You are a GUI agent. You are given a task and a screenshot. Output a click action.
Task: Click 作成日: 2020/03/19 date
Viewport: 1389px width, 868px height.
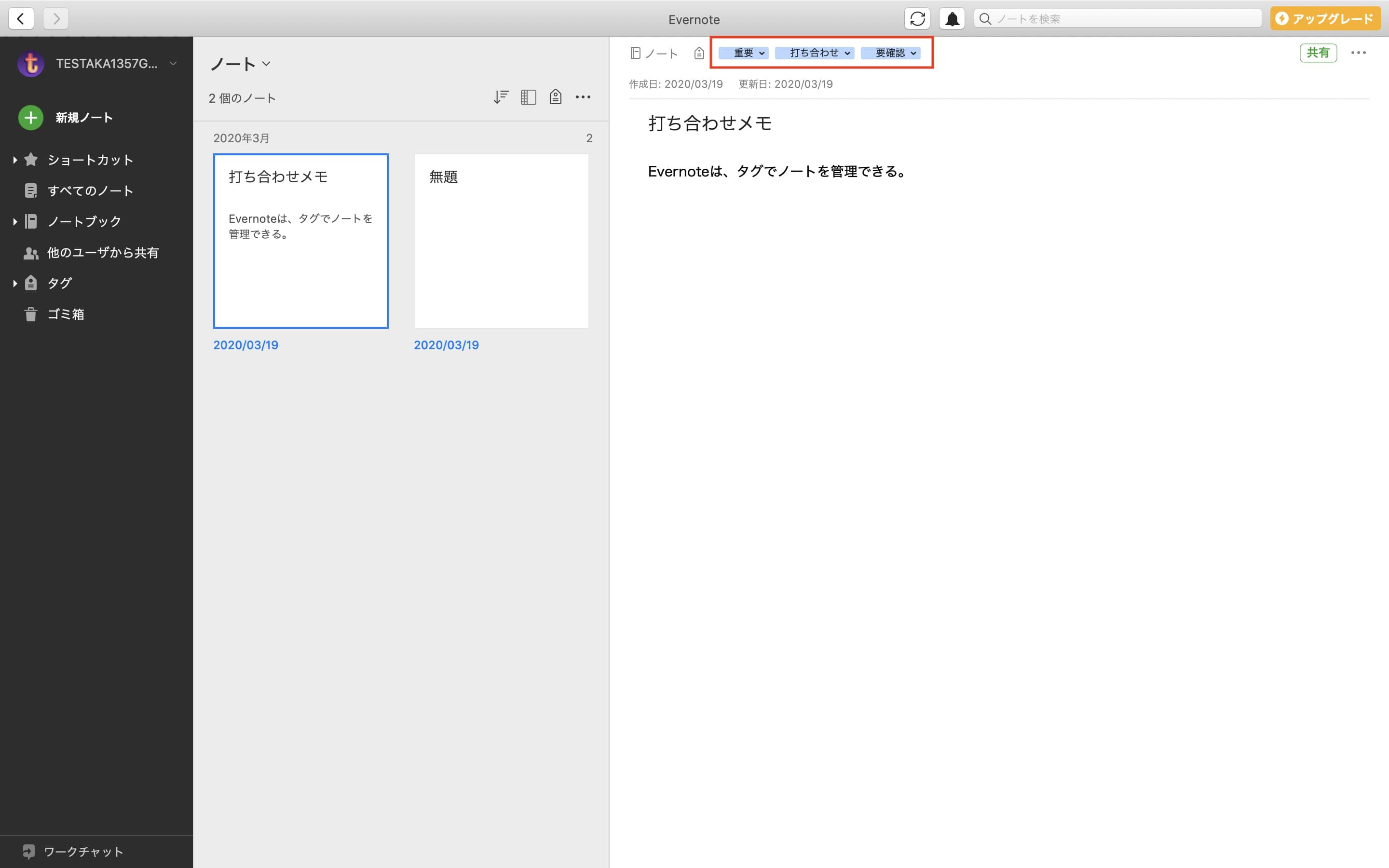click(676, 84)
